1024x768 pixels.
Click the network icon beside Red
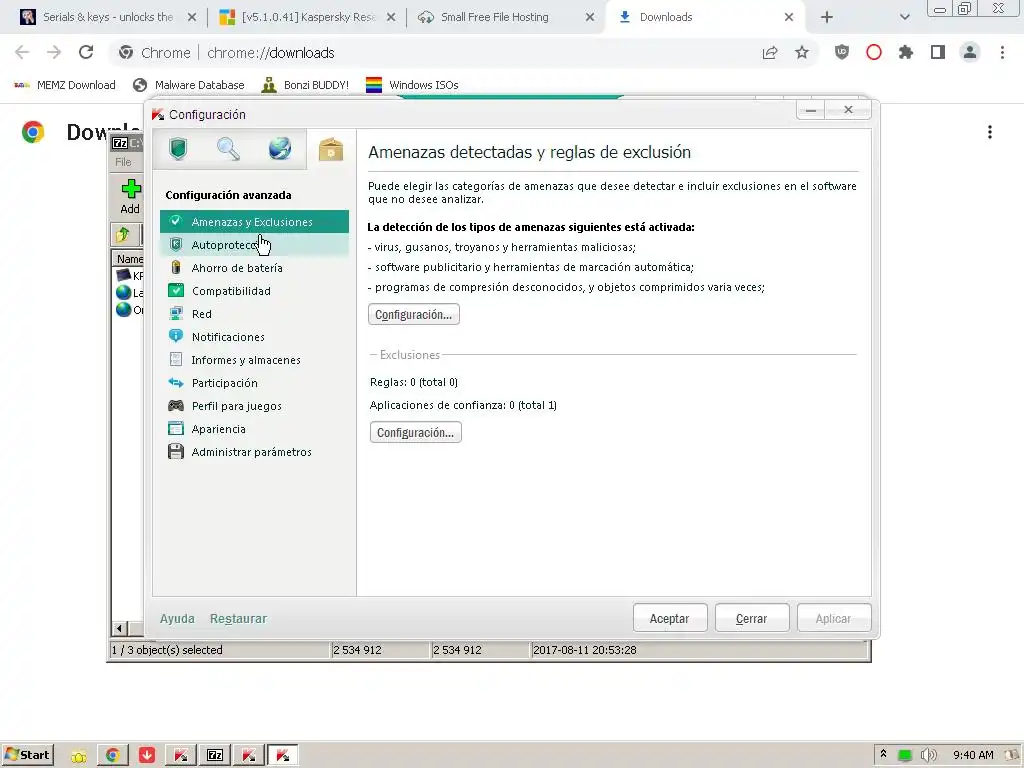tap(176, 313)
